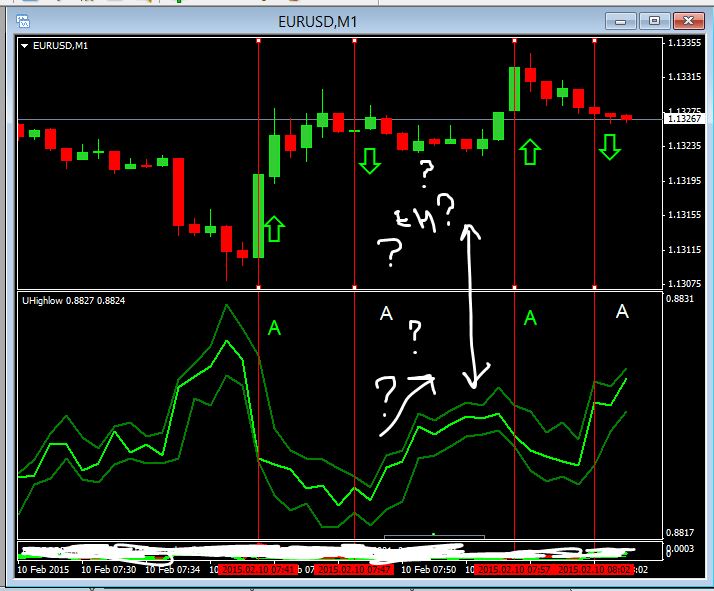The width and height of the screenshot is (714, 591).
Task: Select the green 'A' label beside the 07:41 line
Action: 274,327
